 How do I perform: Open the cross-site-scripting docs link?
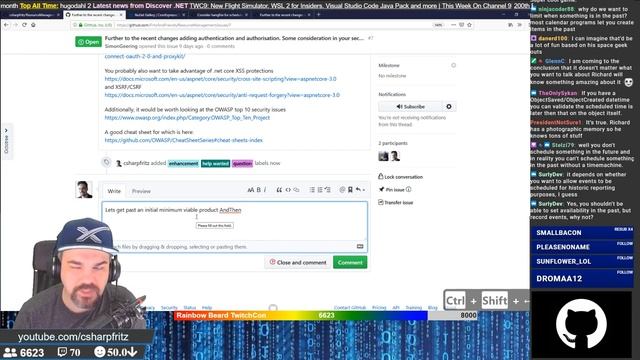click(x=220, y=79)
